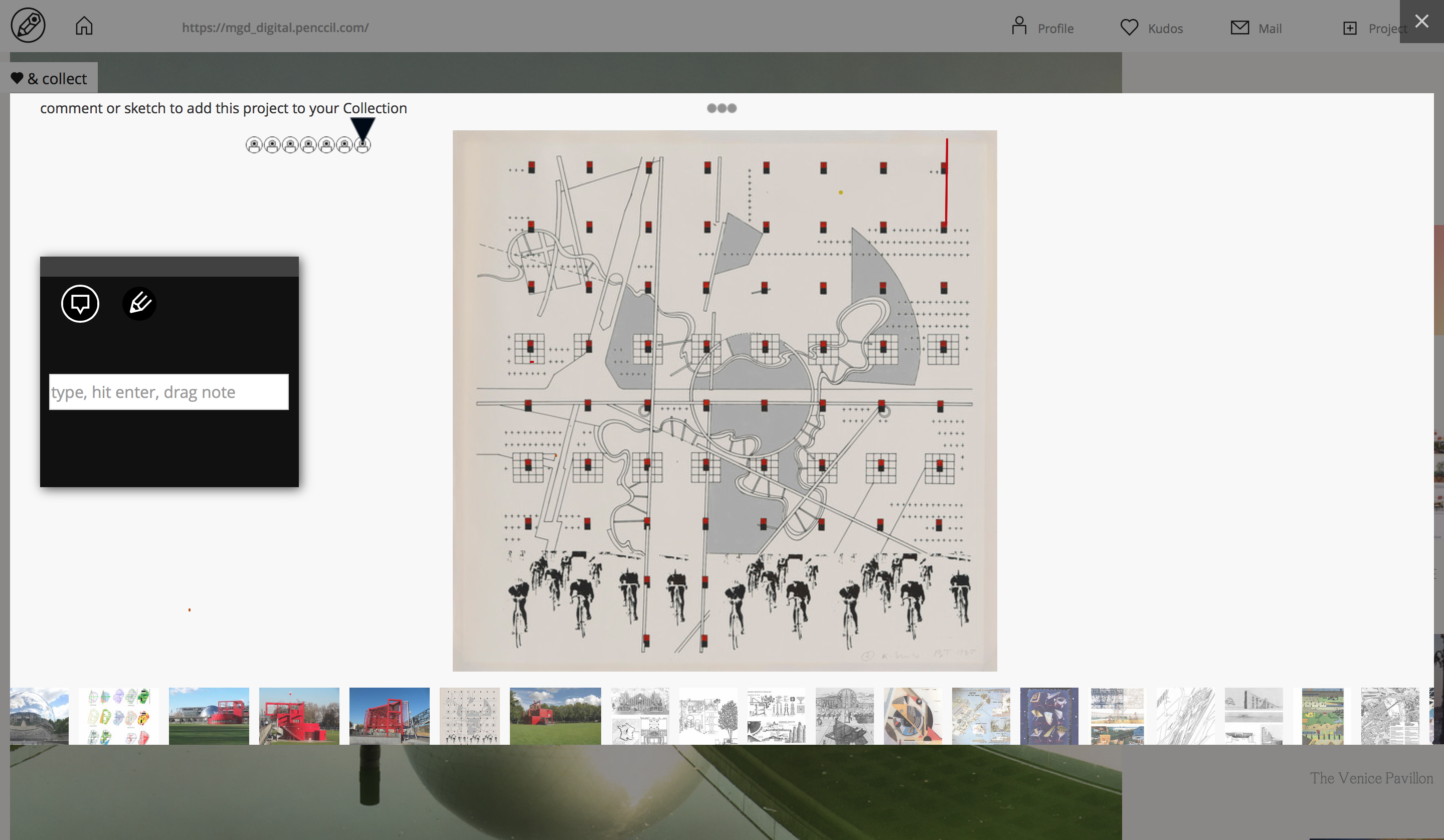Open the '& collect' tab
1444x840 pixels.
49,78
